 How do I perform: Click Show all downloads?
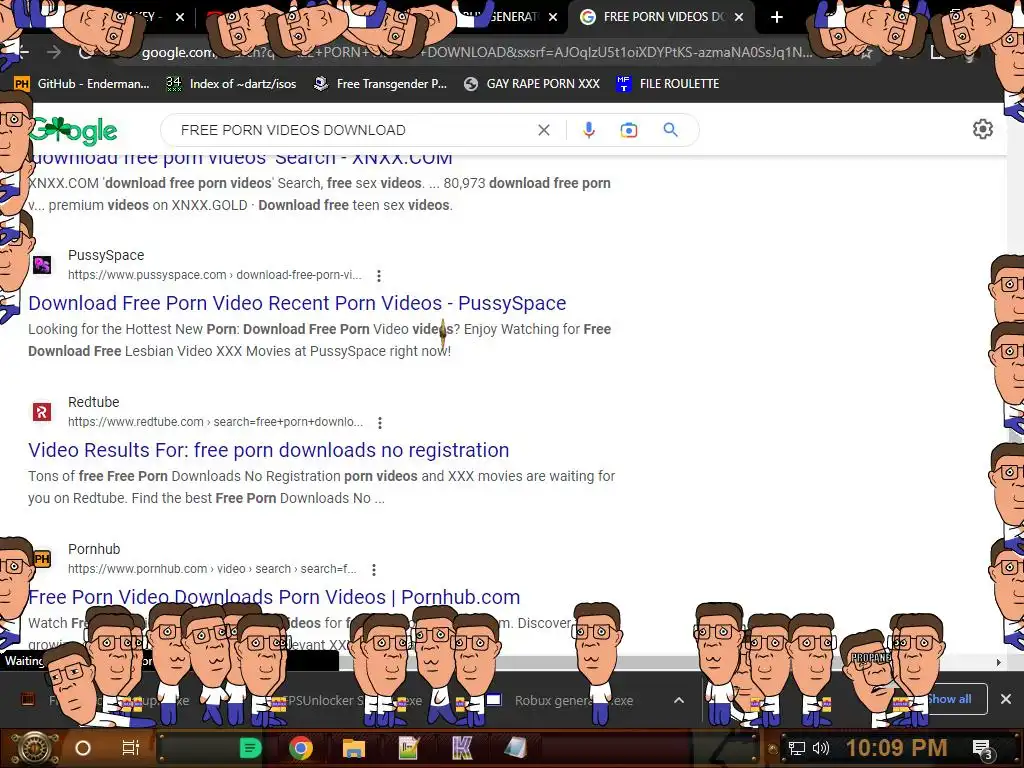tap(949, 699)
